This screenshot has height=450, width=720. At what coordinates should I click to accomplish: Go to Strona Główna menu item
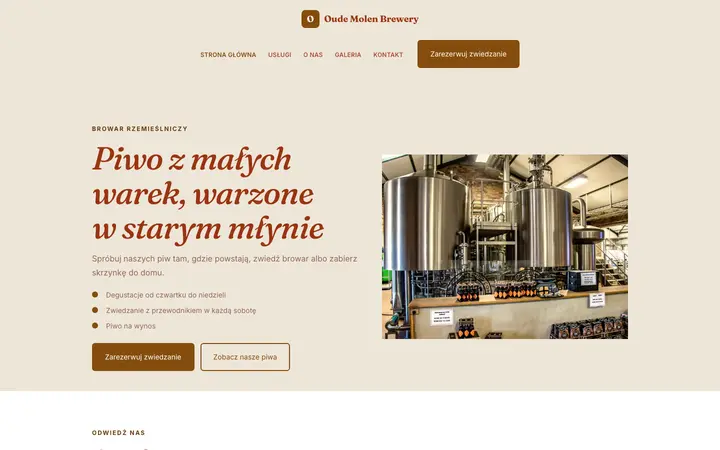coord(228,55)
